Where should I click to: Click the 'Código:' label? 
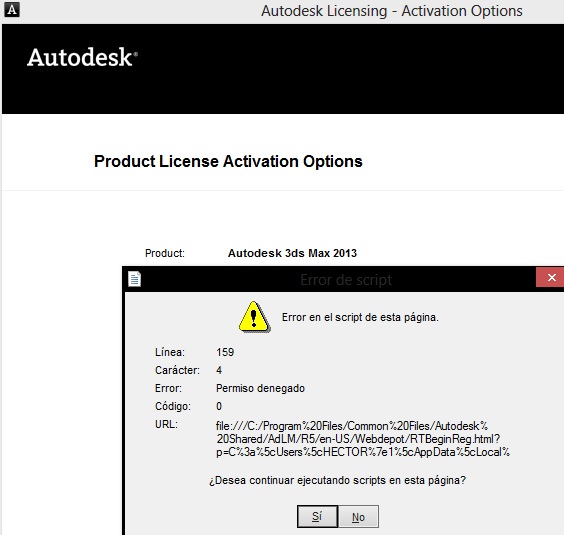pos(173,406)
